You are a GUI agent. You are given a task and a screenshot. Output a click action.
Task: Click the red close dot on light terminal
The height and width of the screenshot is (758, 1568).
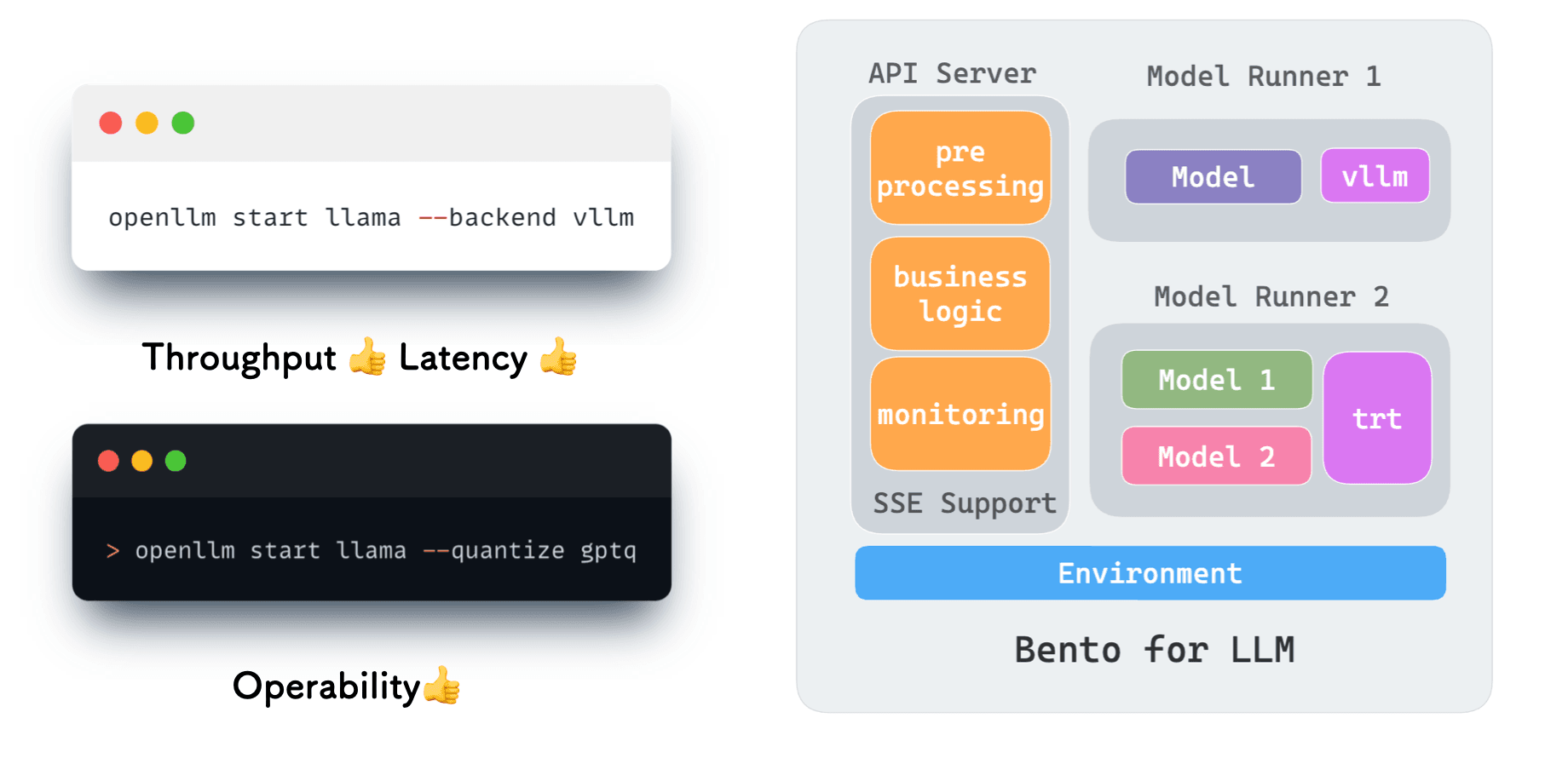tap(111, 123)
